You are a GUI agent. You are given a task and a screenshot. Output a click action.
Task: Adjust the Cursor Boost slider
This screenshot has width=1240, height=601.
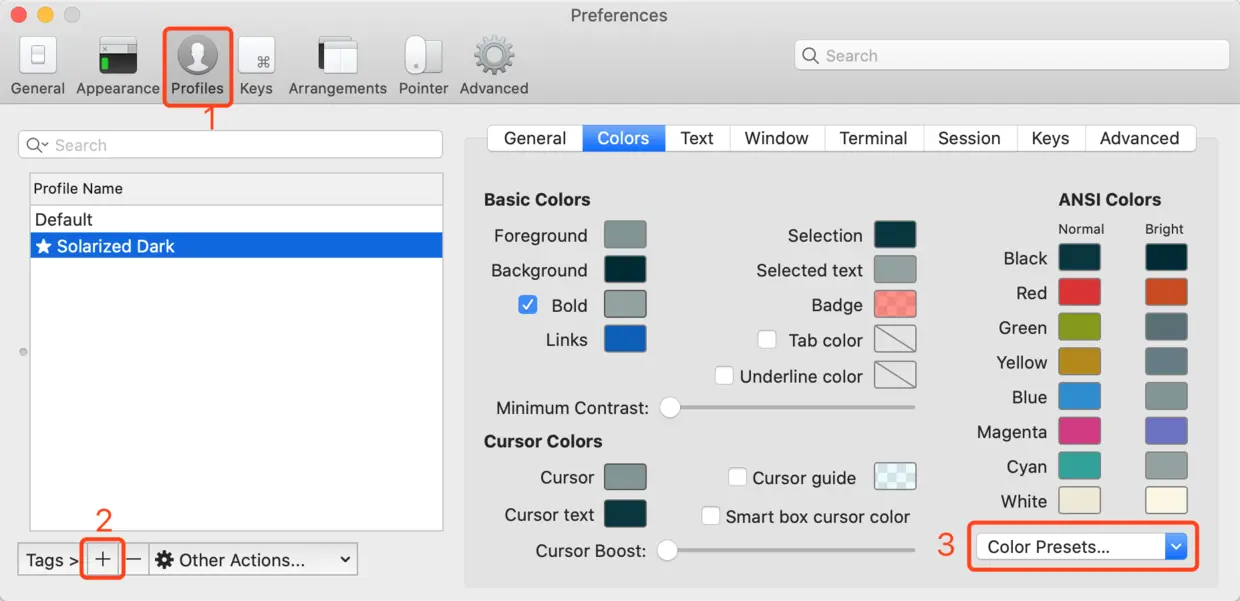tap(667, 550)
